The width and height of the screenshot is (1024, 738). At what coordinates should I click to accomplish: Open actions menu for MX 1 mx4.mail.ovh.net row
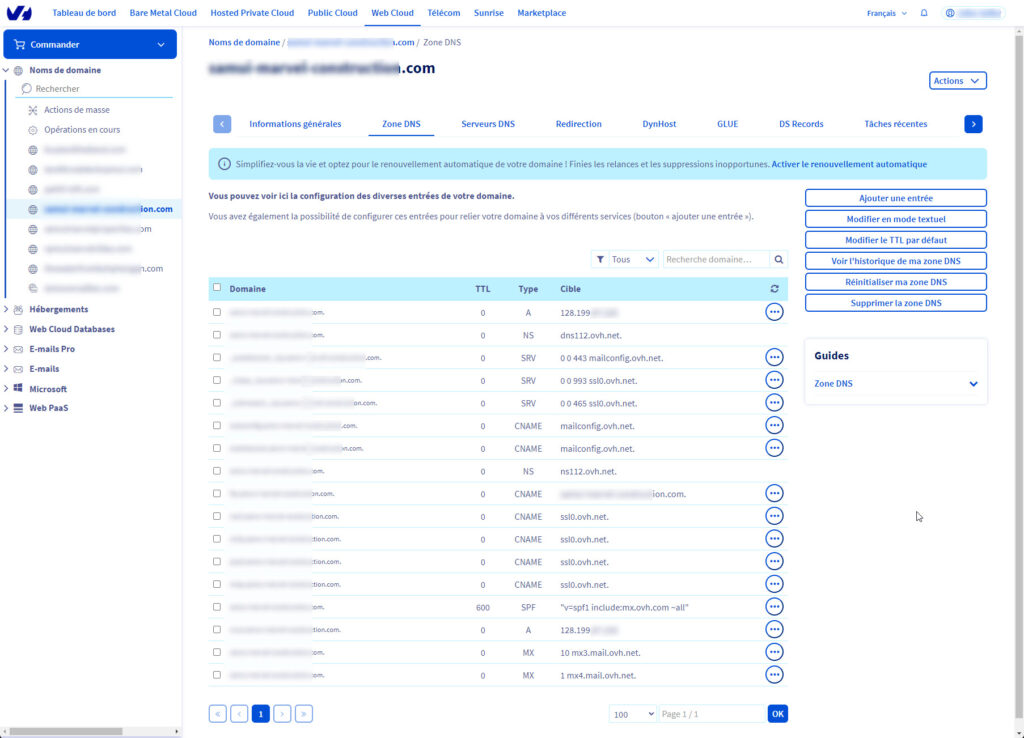774,675
